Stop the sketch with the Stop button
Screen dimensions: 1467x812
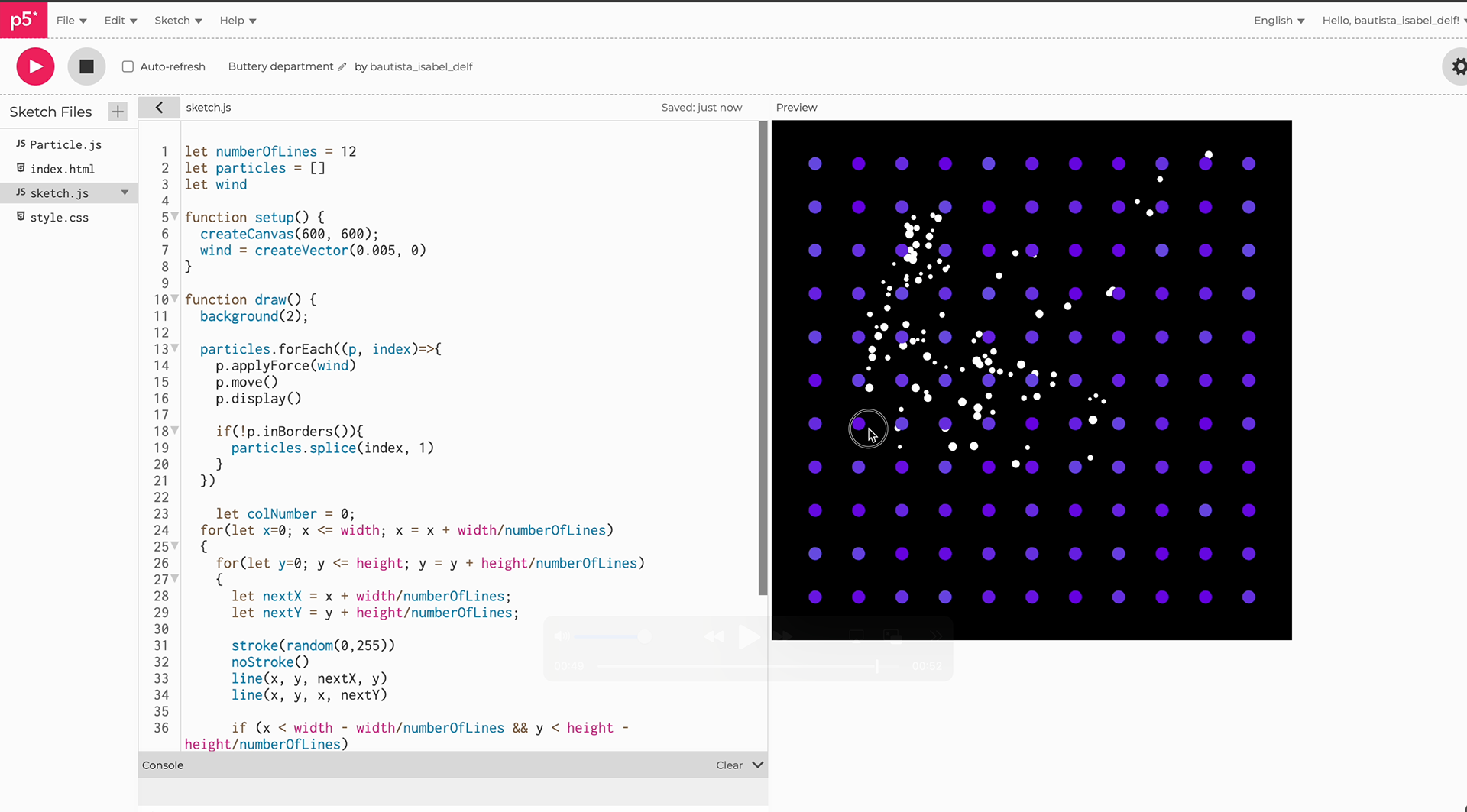pyautogui.click(x=86, y=66)
